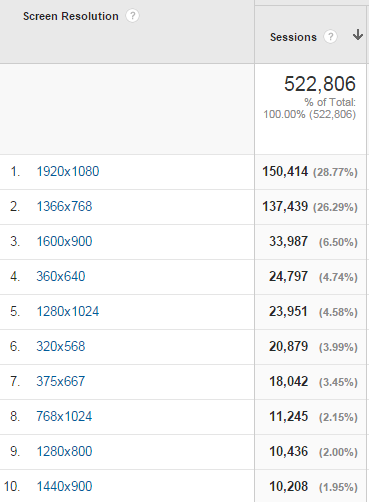Sort by Sessions column header

[293, 37]
